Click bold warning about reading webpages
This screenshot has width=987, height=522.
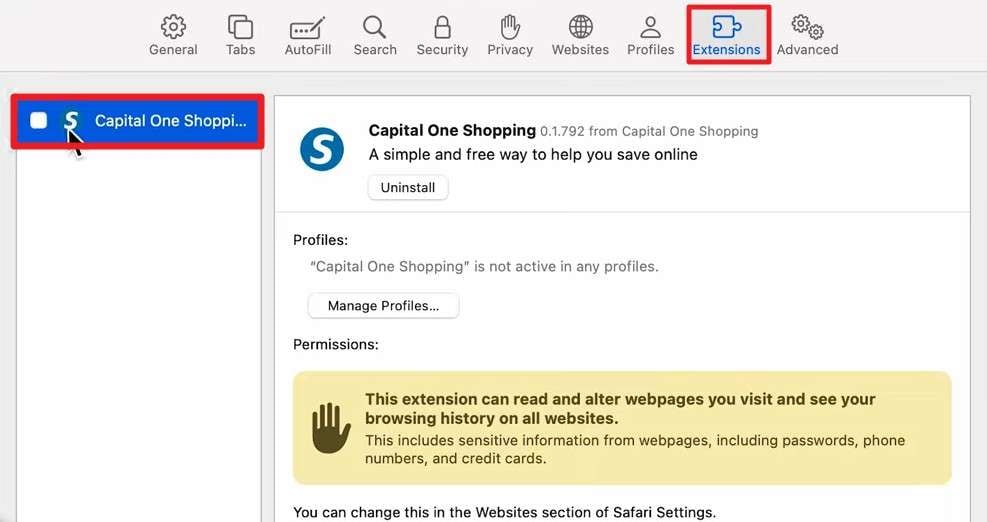(x=620, y=409)
